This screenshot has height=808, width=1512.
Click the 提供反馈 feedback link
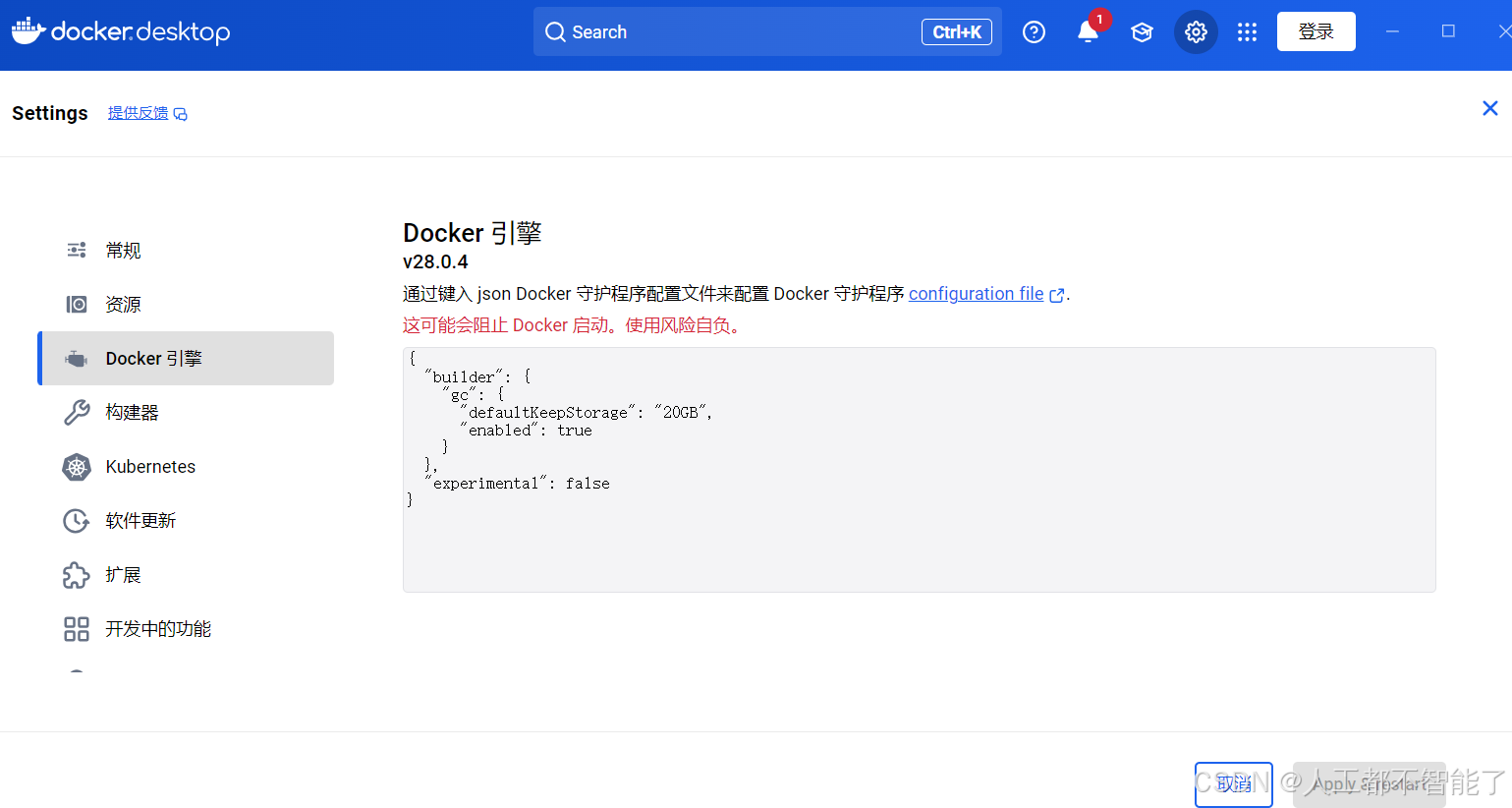(140, 113)
